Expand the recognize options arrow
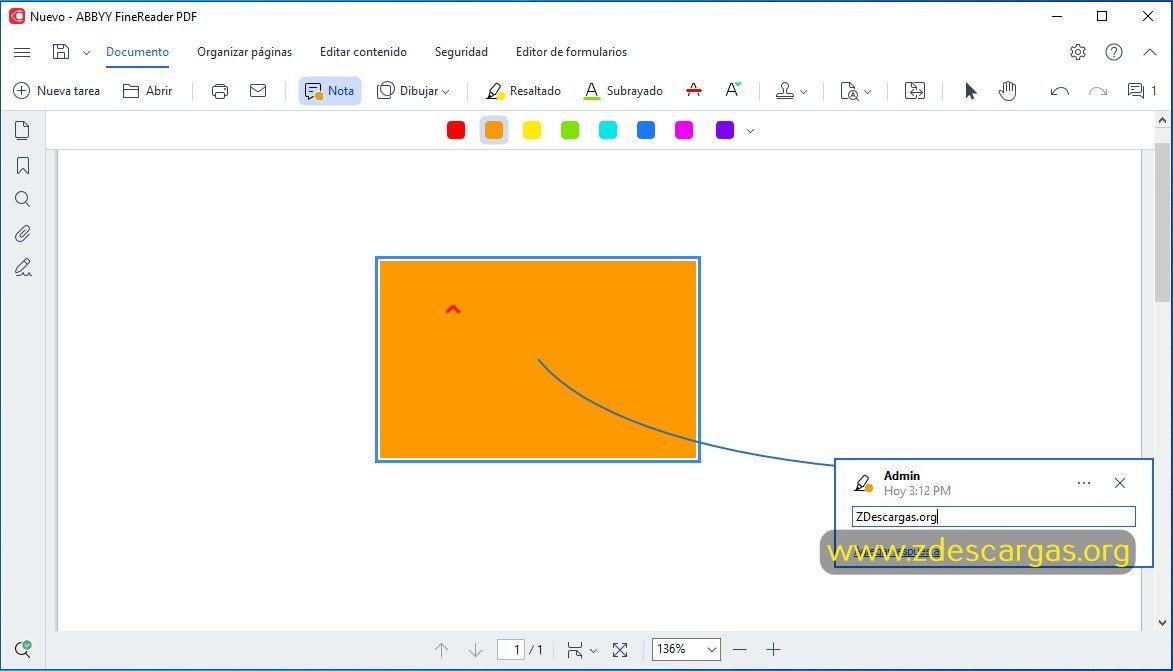 tap(868, 91)
